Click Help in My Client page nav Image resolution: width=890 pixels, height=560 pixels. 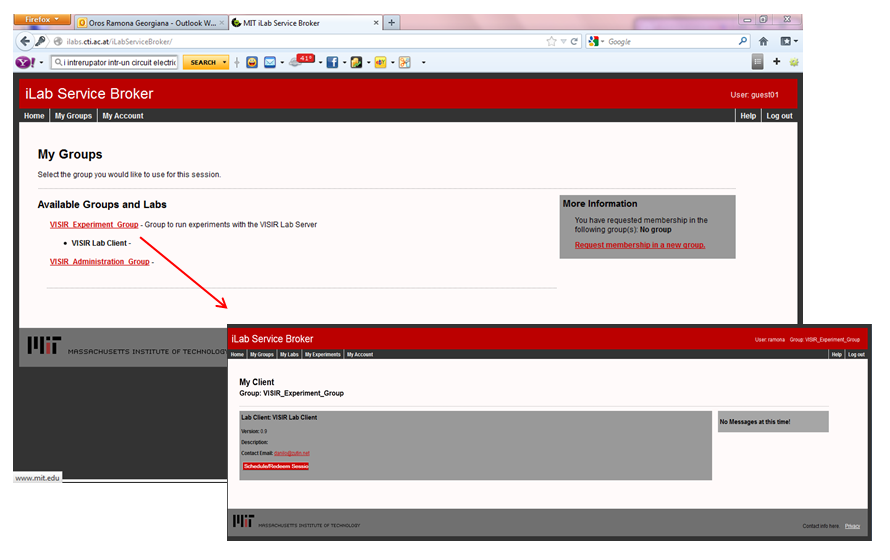[x=837, y=355]
